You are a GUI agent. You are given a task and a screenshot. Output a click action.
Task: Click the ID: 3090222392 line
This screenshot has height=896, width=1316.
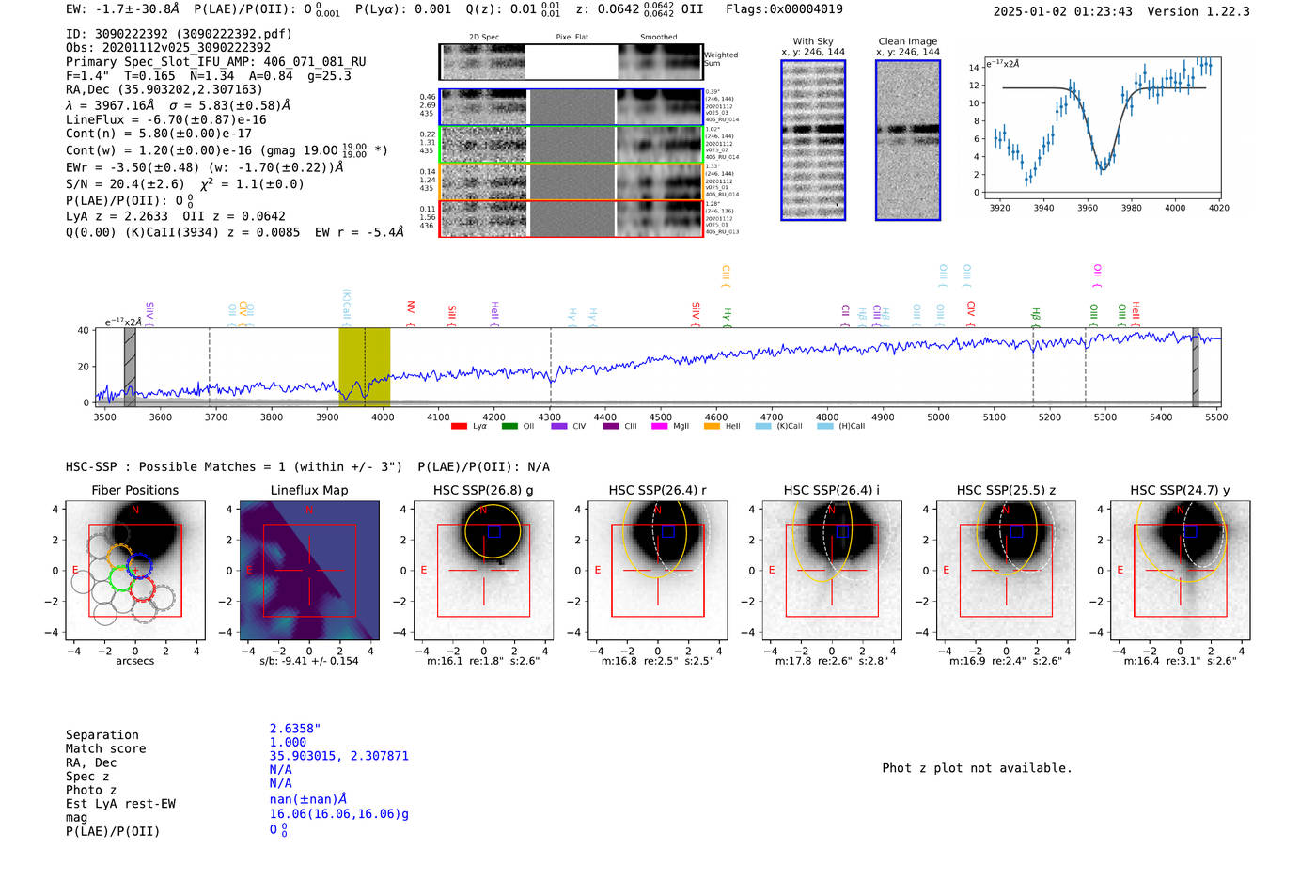(179, 34)
